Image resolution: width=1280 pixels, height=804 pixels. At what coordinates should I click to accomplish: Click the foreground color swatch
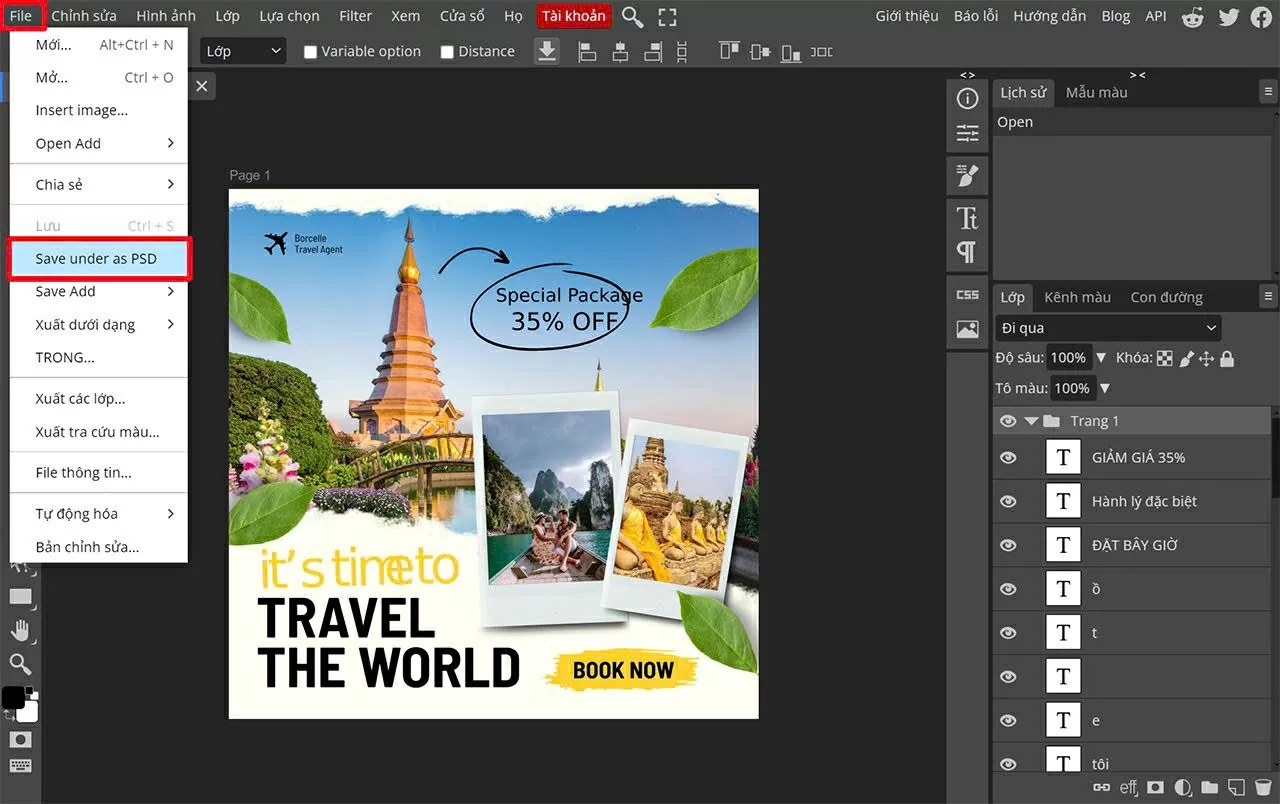click(x=13, y=698)
